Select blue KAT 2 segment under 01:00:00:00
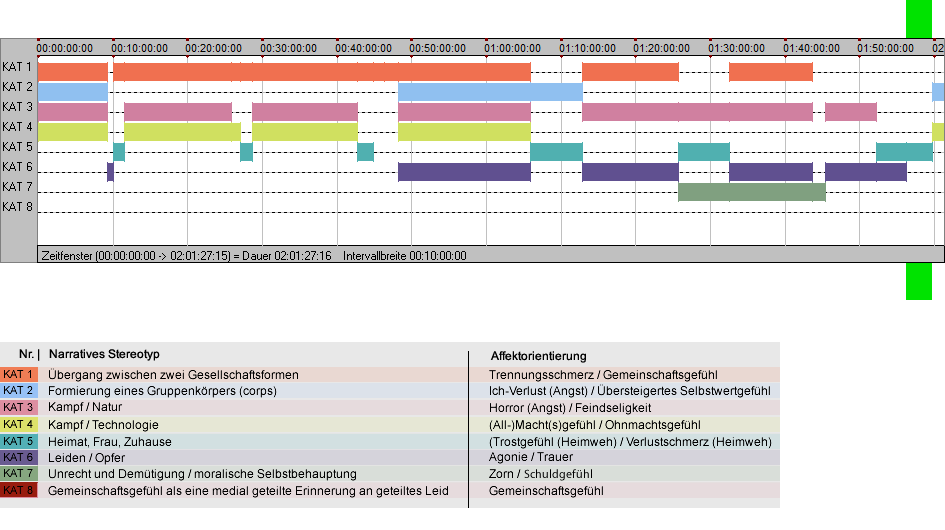 pyautogui.click(x=491, y=92)
